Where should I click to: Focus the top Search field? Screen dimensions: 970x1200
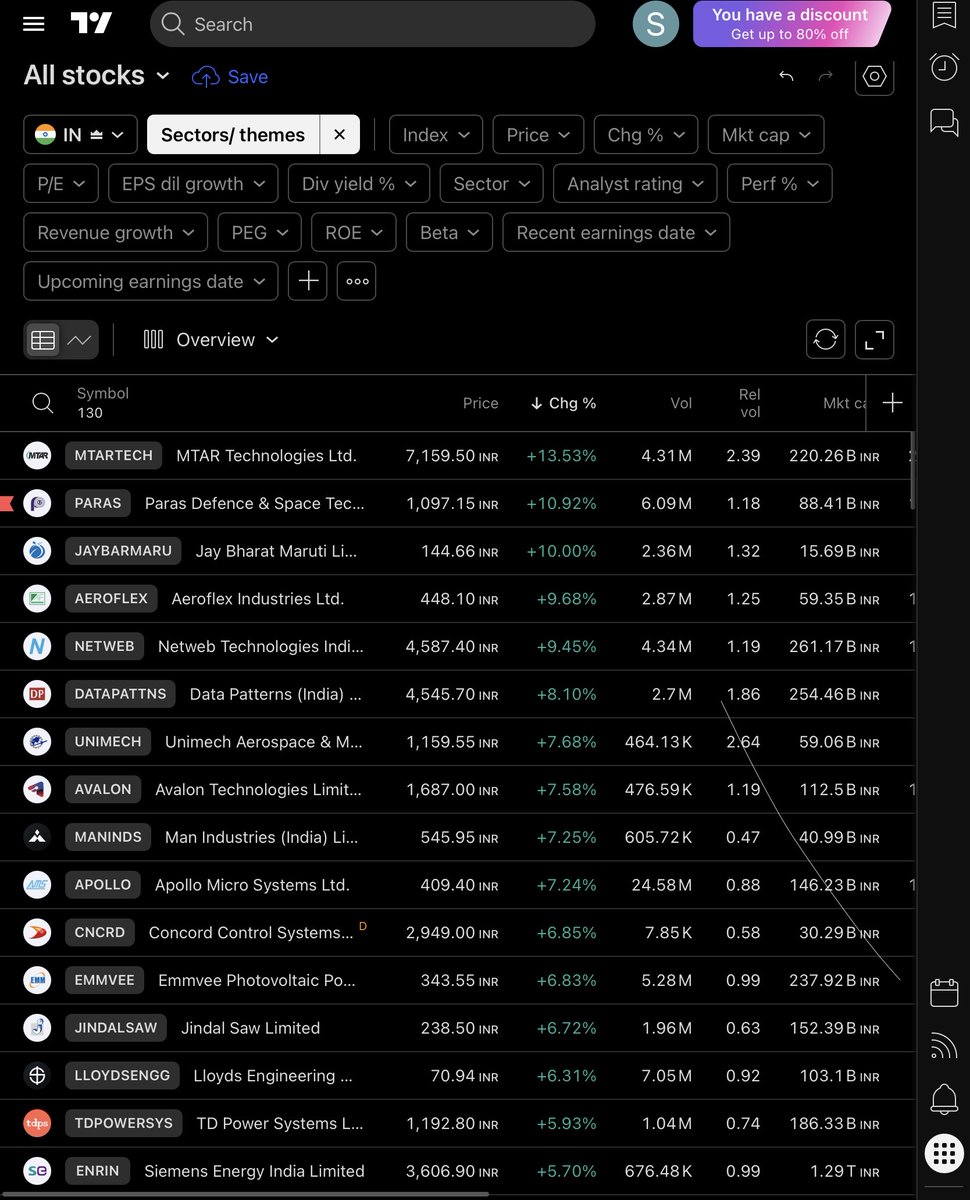tap(372, 24)
